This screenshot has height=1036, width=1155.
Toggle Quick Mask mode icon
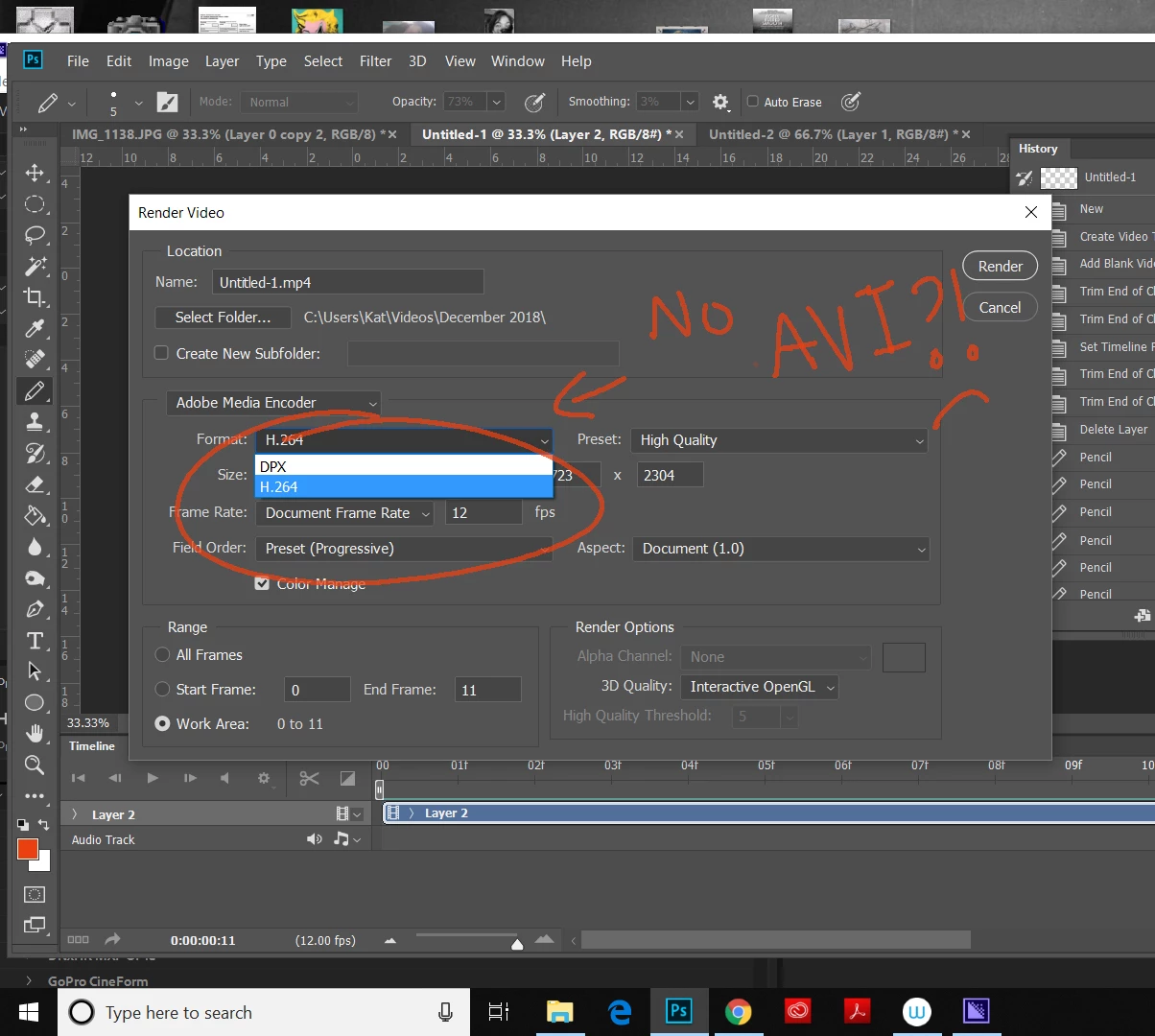pos(35,894)
